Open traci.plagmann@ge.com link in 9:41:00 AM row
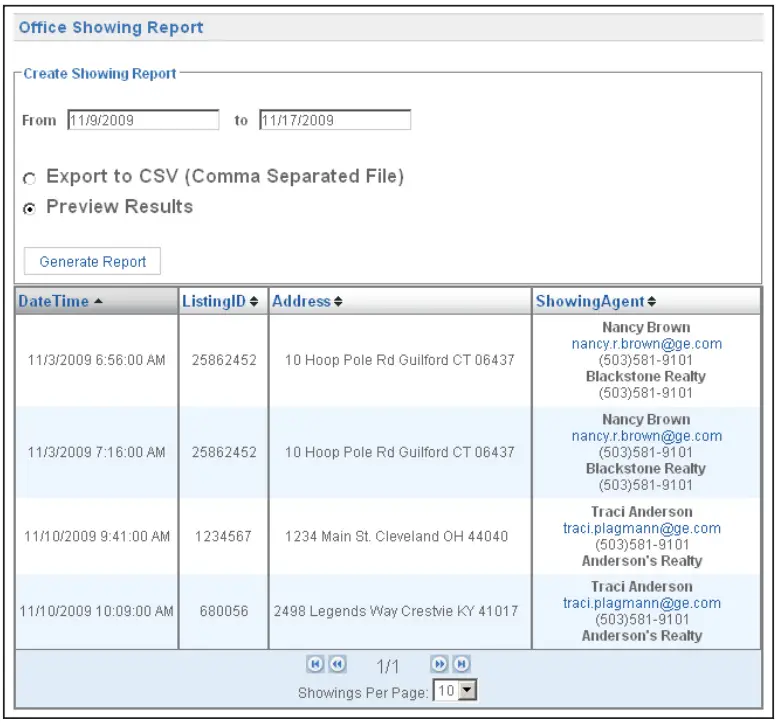The image size is (778, 723). coord(642,528)
